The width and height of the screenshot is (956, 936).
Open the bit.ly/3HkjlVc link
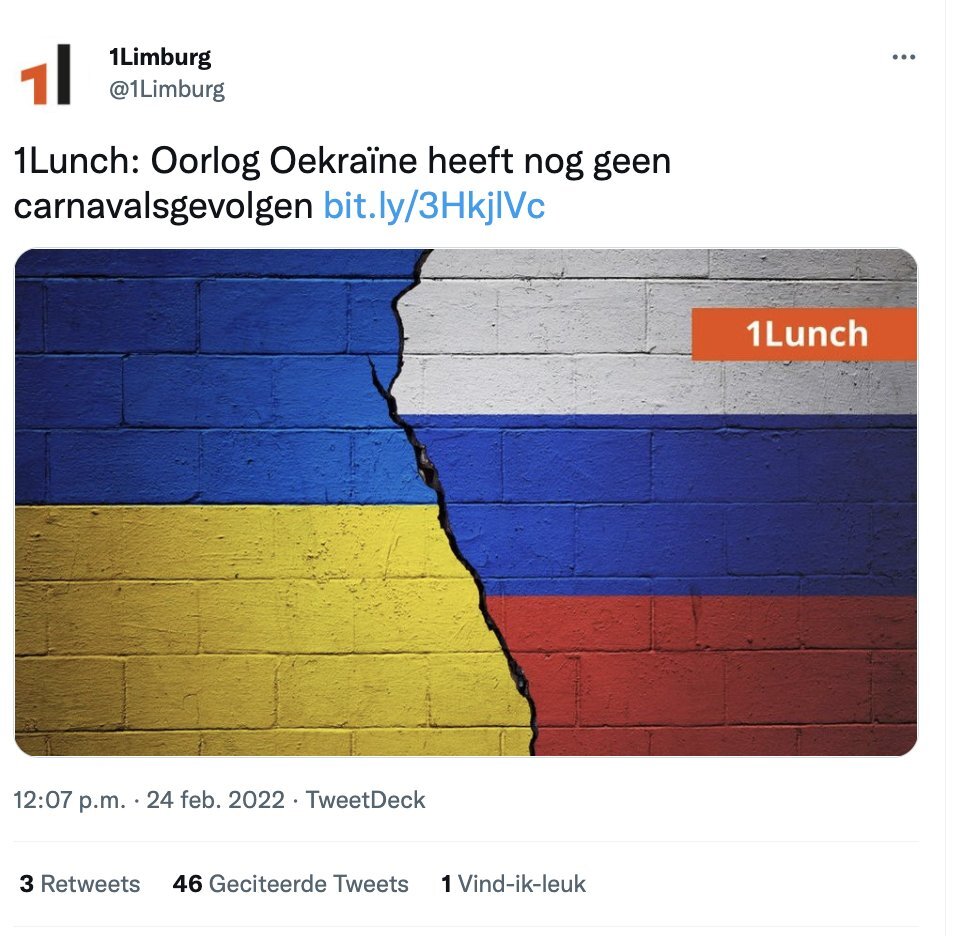click(x=434, y=209)
